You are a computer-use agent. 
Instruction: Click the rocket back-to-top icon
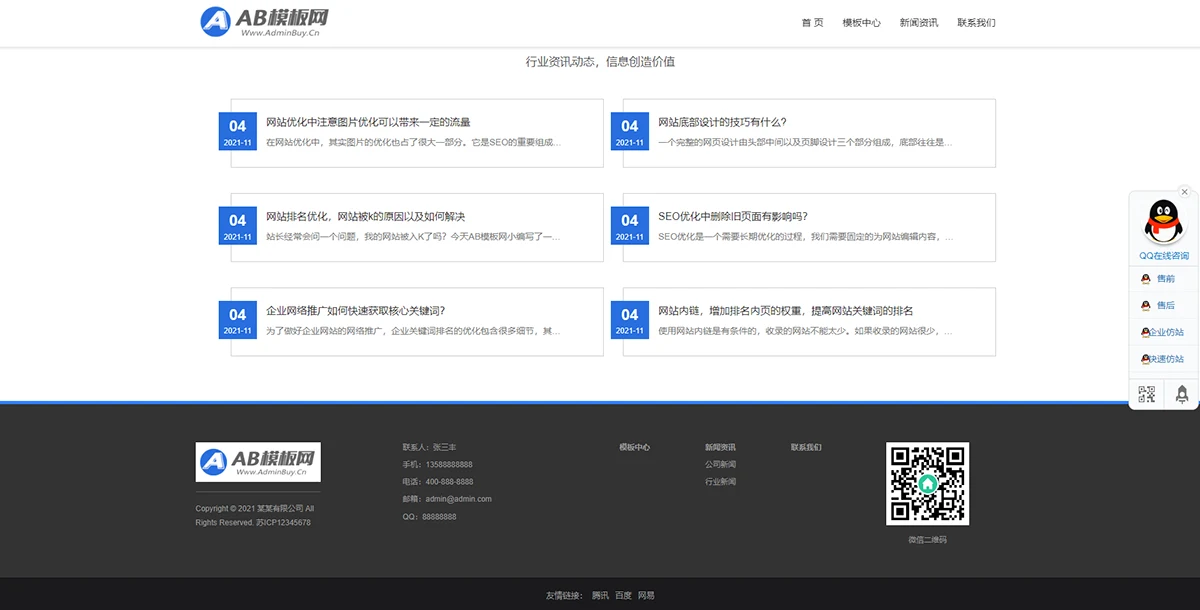[1181, 394]
